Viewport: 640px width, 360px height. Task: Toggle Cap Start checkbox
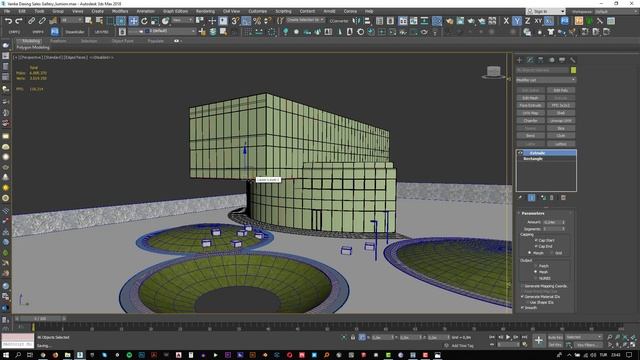536,240
